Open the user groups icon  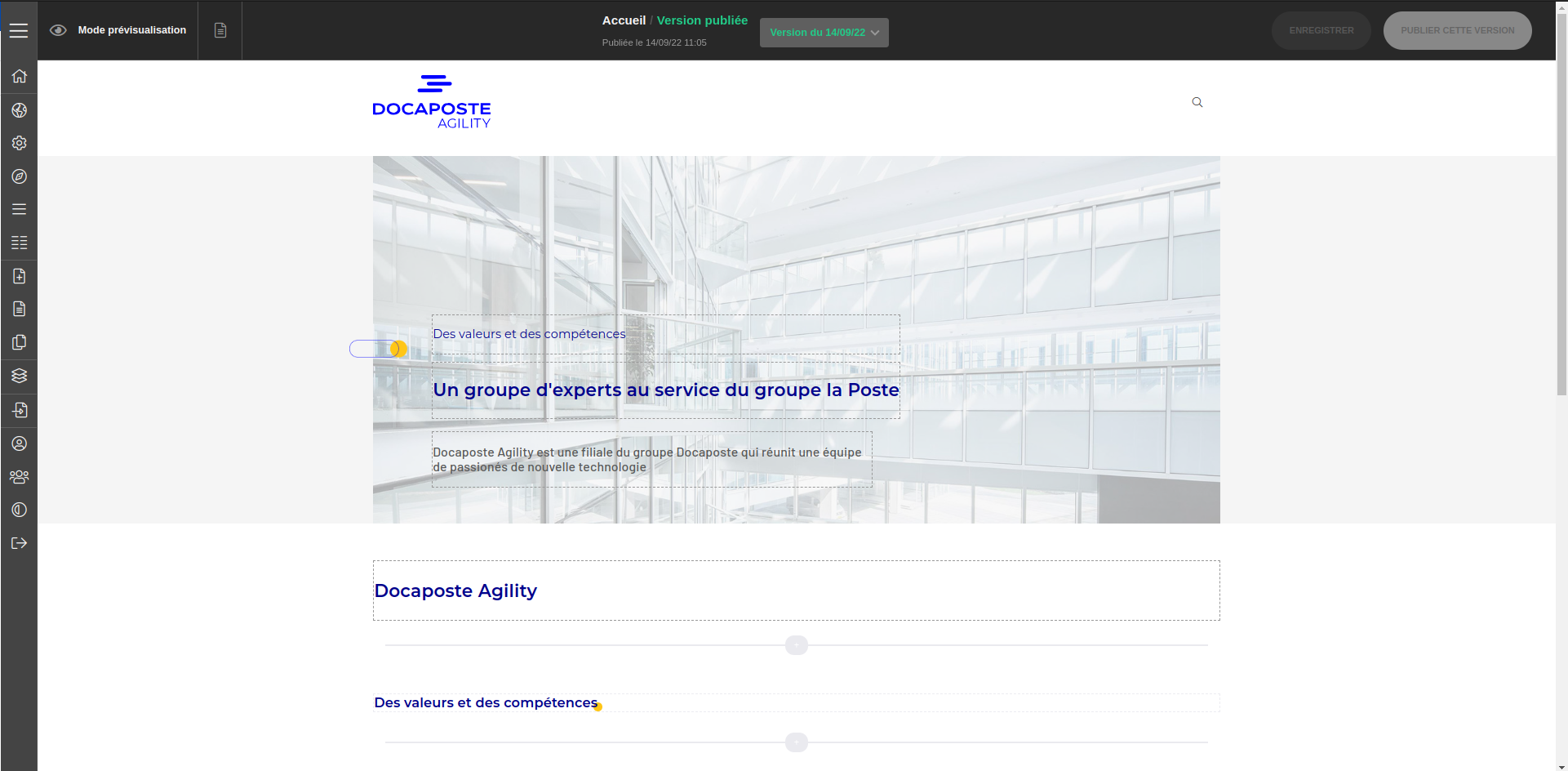(x=20, y=477)
